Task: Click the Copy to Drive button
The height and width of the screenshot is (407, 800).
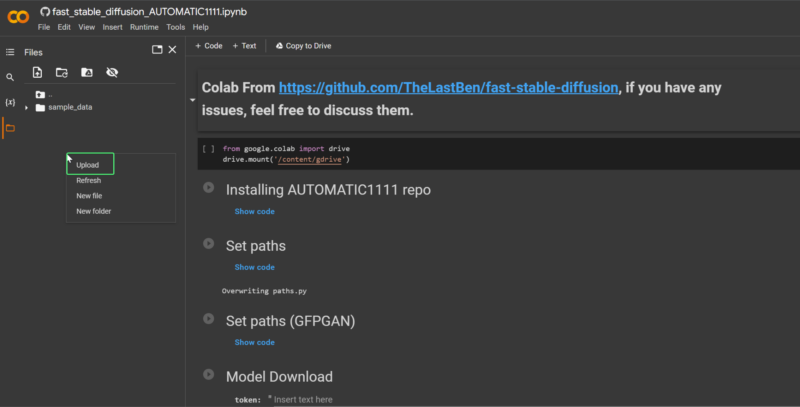Action: tap(303, 46)
